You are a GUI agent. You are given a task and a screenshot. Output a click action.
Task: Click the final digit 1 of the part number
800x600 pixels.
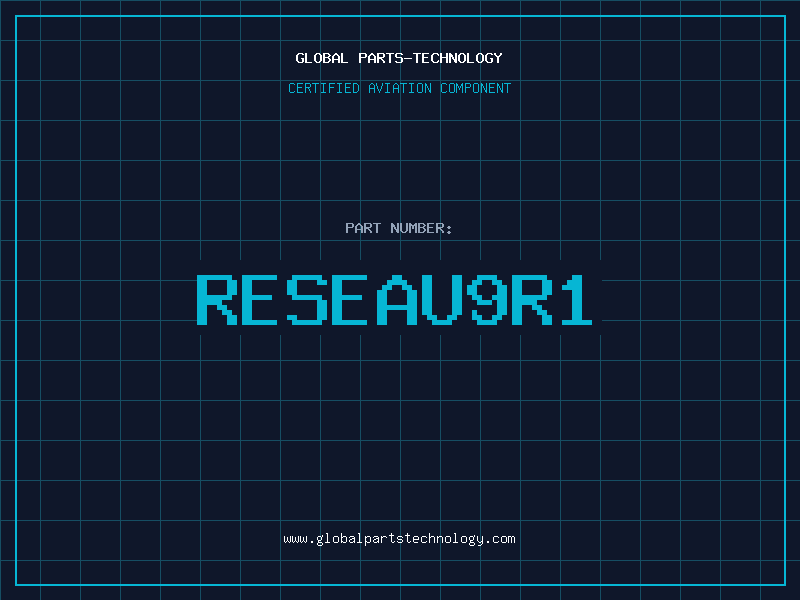pyautogui.click(x=575, y=299)
